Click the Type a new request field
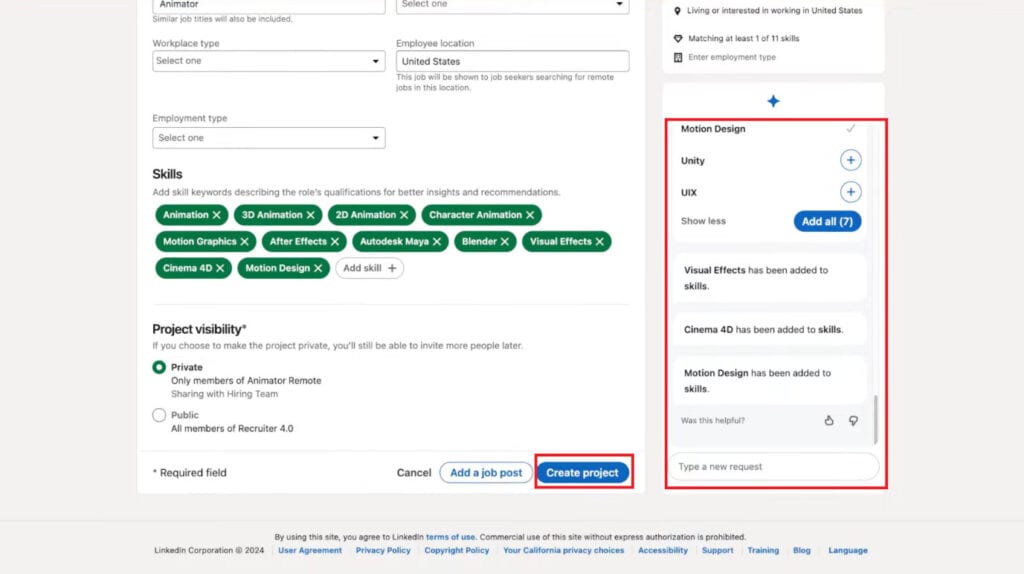 tap(774, 467)
